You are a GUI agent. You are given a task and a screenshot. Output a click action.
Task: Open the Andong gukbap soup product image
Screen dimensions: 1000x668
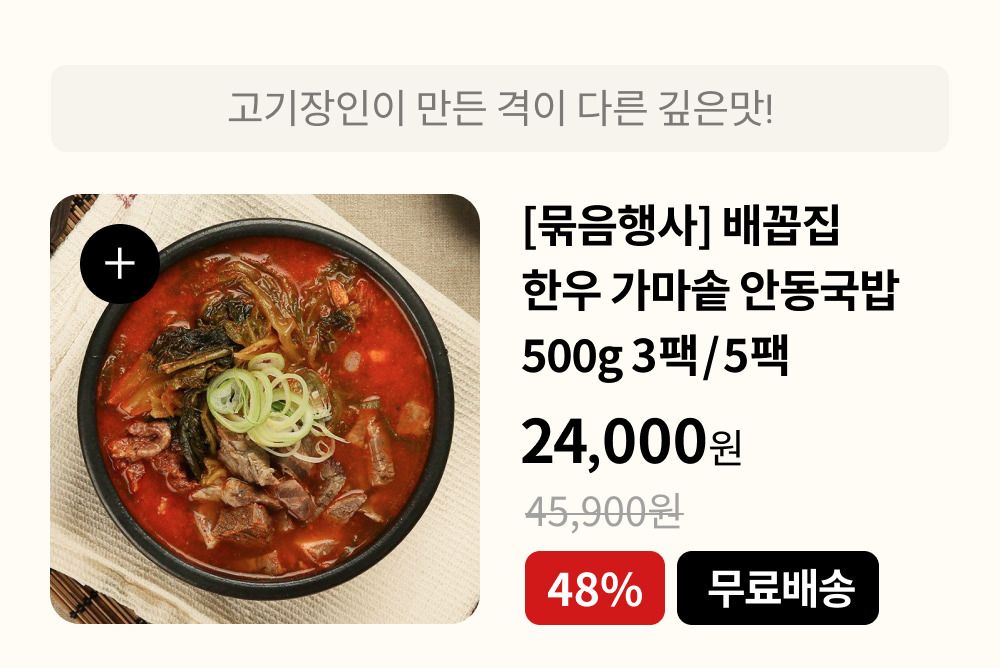coord(265,408)
